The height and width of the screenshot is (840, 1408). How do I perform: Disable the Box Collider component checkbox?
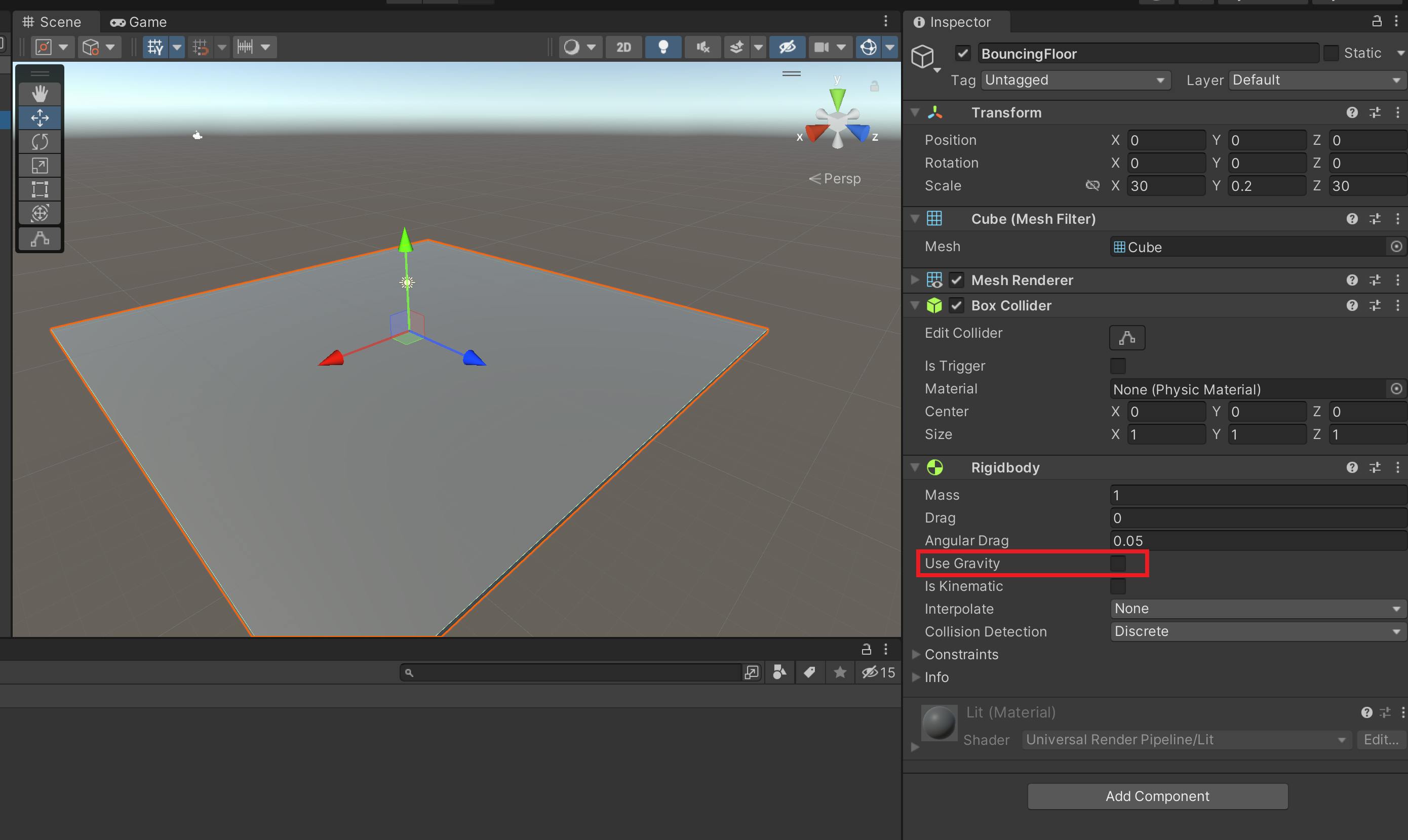956,306
